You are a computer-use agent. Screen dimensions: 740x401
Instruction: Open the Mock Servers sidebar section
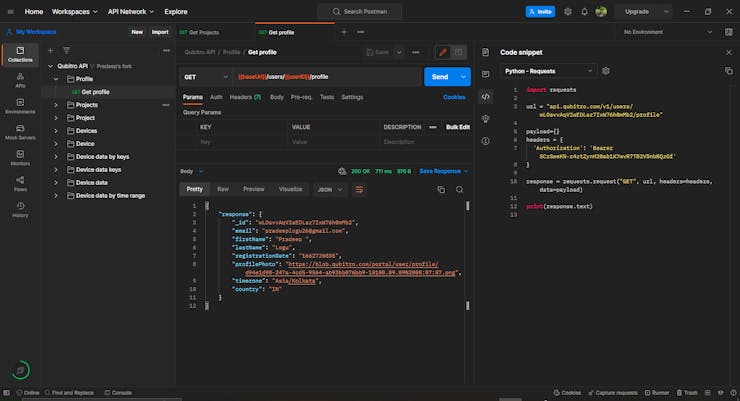tap(20, 132)
